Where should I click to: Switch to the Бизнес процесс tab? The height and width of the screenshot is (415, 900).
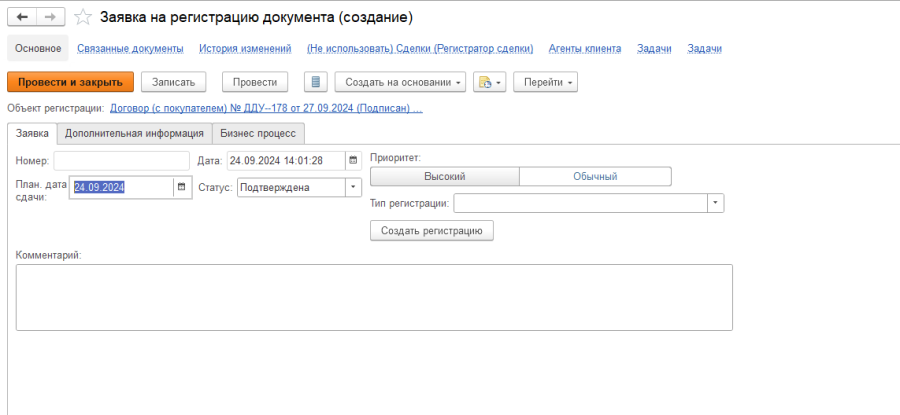click(x=258, y=133)
